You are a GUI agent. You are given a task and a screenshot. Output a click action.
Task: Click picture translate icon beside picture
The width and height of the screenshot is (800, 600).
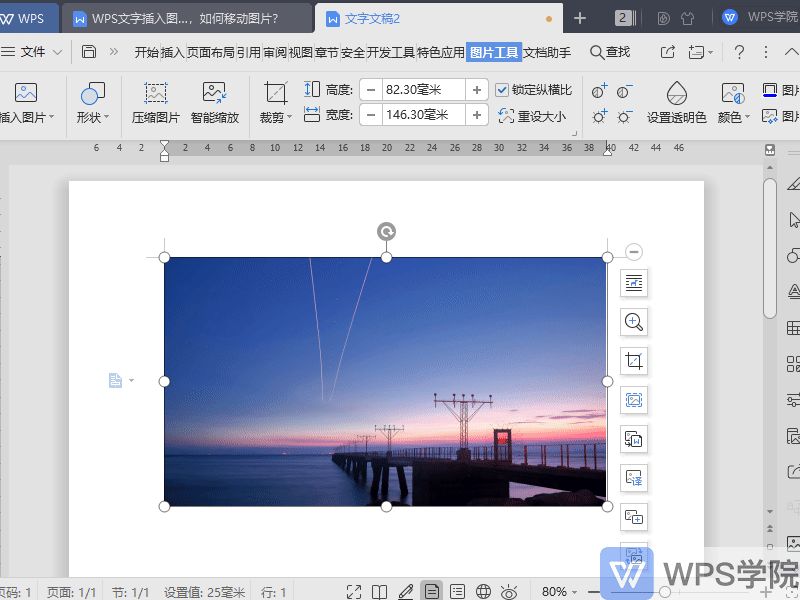(x=634, y=478)
